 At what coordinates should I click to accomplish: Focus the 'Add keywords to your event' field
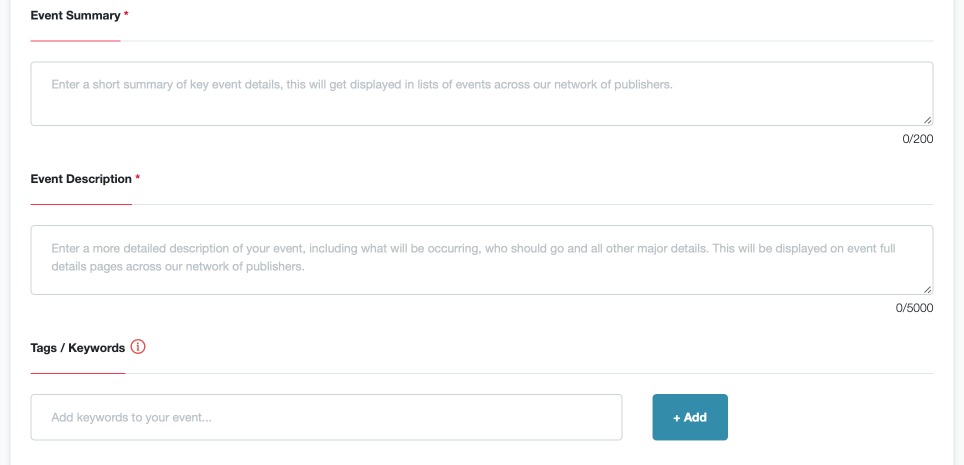pyautogui.click(x=326, y=417)
